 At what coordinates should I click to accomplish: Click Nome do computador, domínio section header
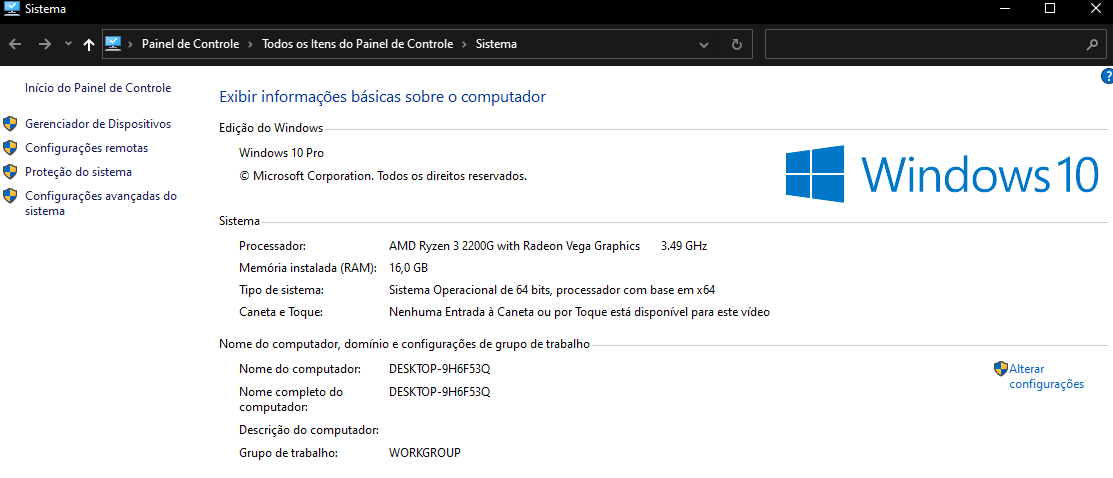coord(405,344)
